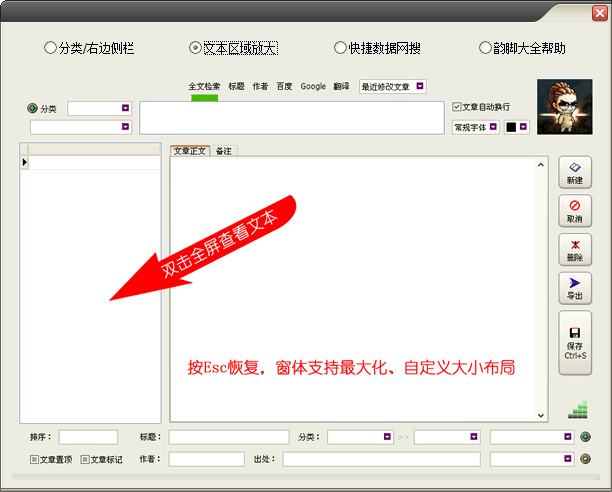Save article with the 保存 floppy icon
612x492 pixels.
click(574, 341)
